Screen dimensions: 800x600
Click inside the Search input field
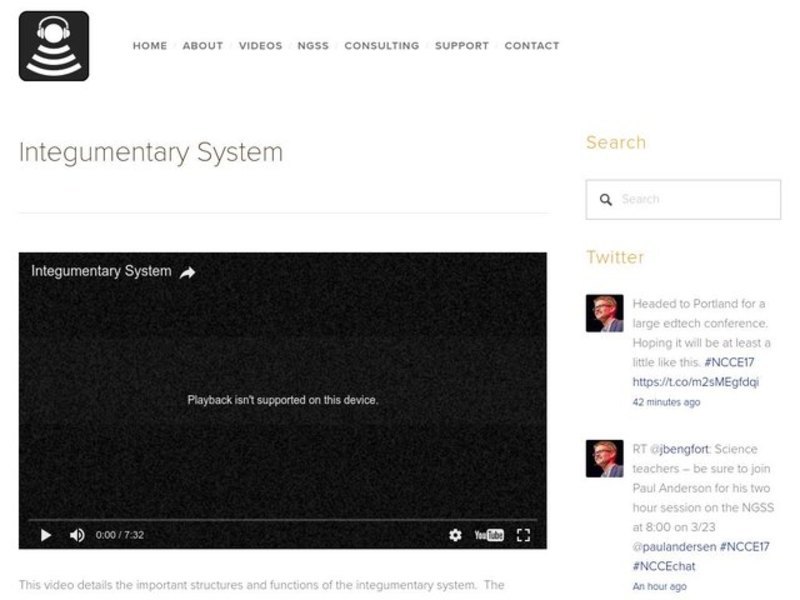pyautogui.click(x=690, y=199)
